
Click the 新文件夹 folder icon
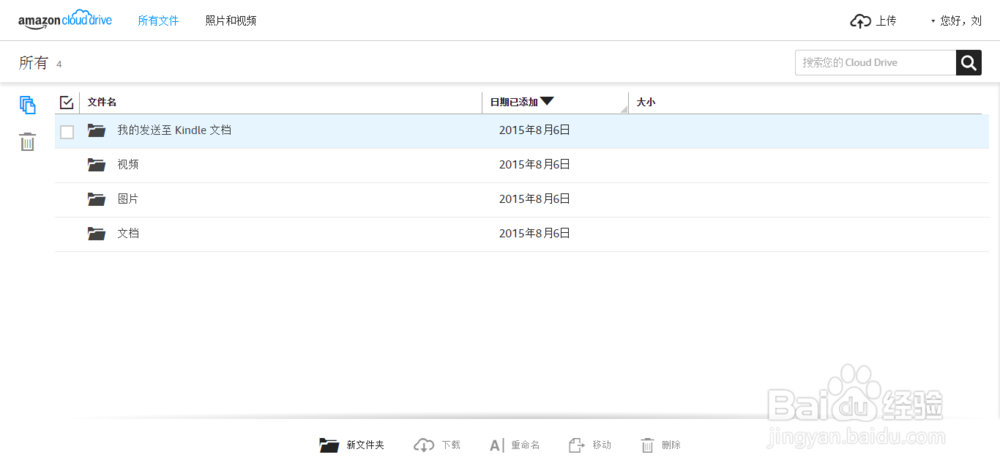[x=329, y=445]
